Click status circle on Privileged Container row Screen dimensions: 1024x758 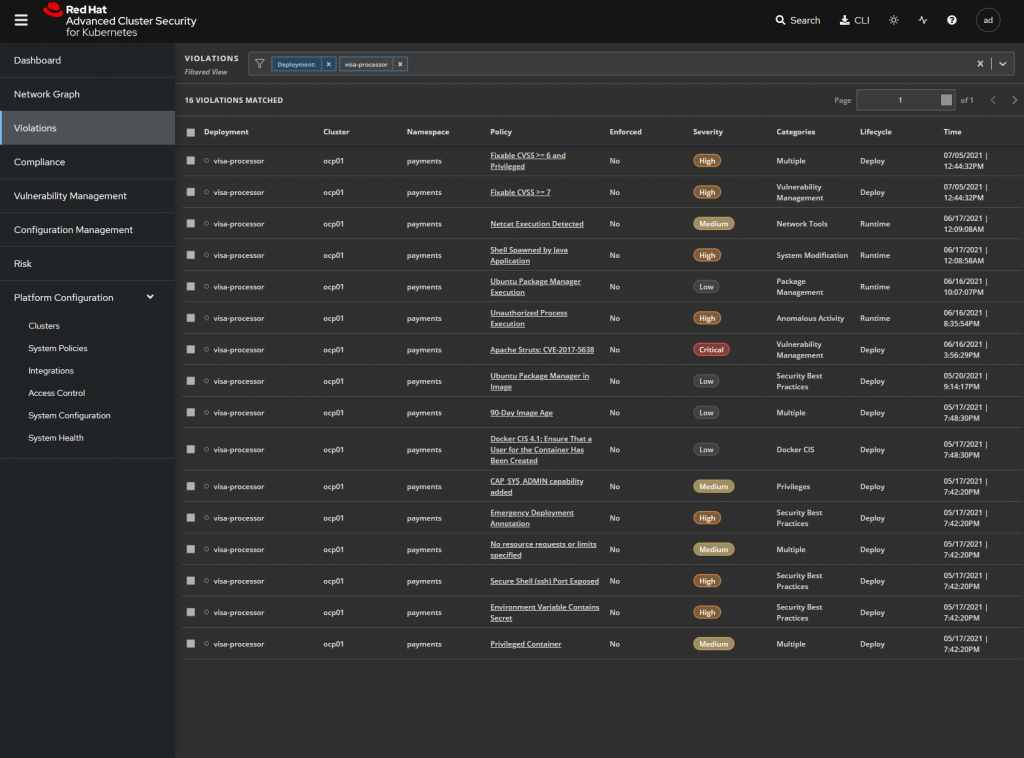(206, 644)
